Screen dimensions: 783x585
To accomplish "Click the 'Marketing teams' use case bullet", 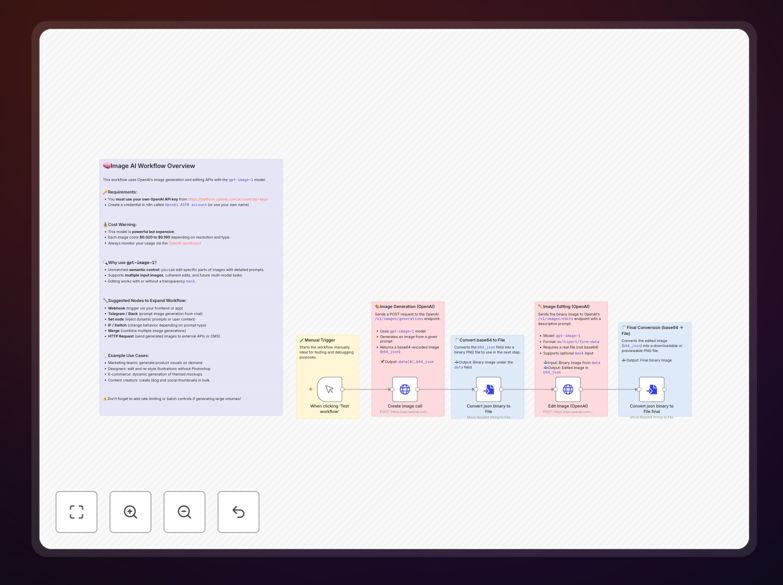I will pos(155,363).
